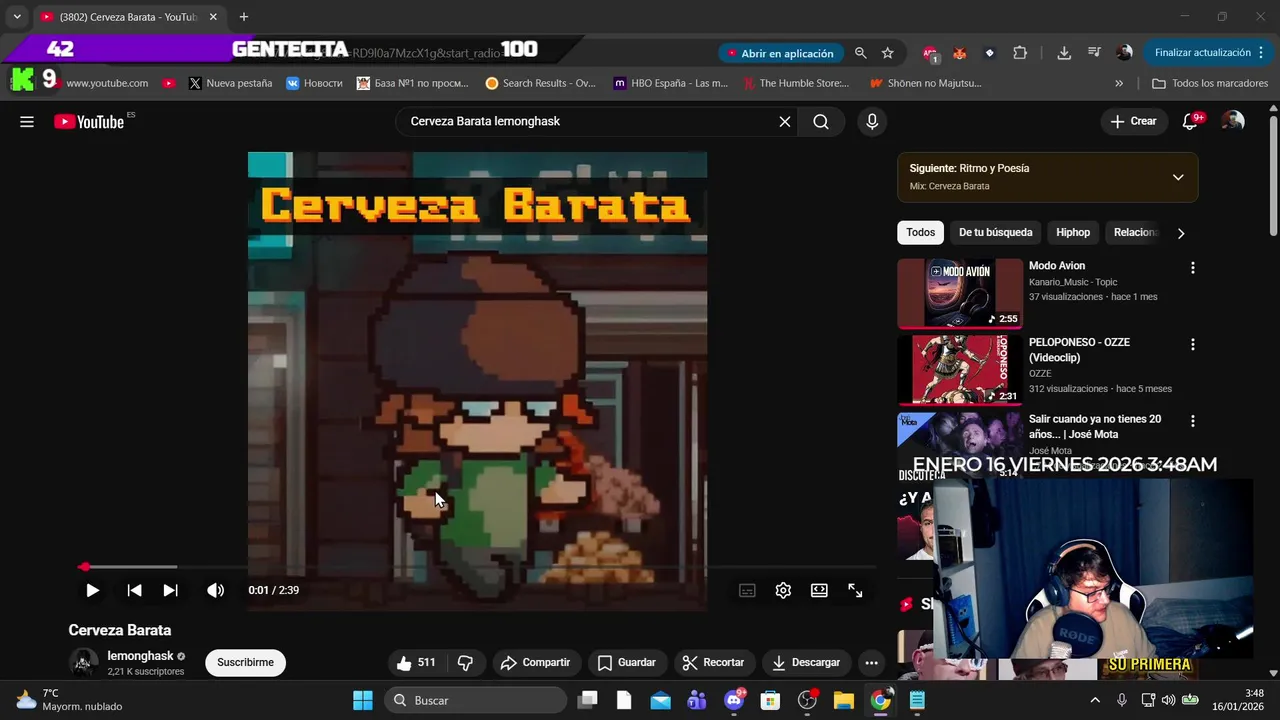This screenshot has width=1280, height=720.
Task: Save the video with Guardar
Action: pos(627,662)
